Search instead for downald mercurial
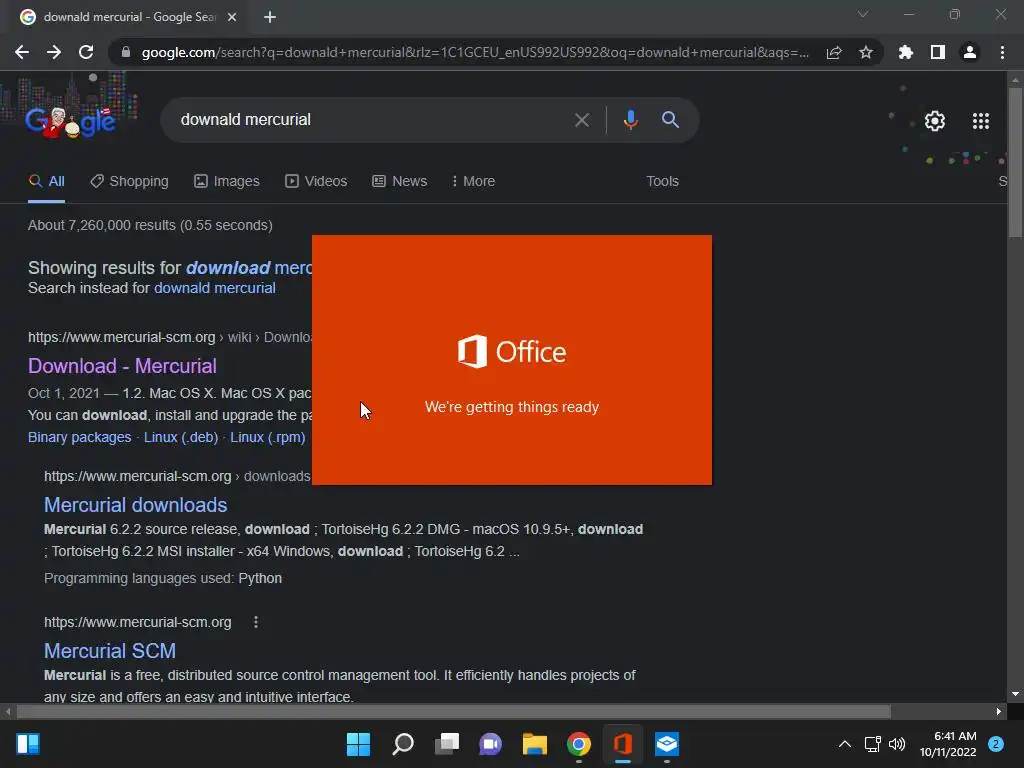Screen dimensions: 1024x768 [x=215, y=288]
